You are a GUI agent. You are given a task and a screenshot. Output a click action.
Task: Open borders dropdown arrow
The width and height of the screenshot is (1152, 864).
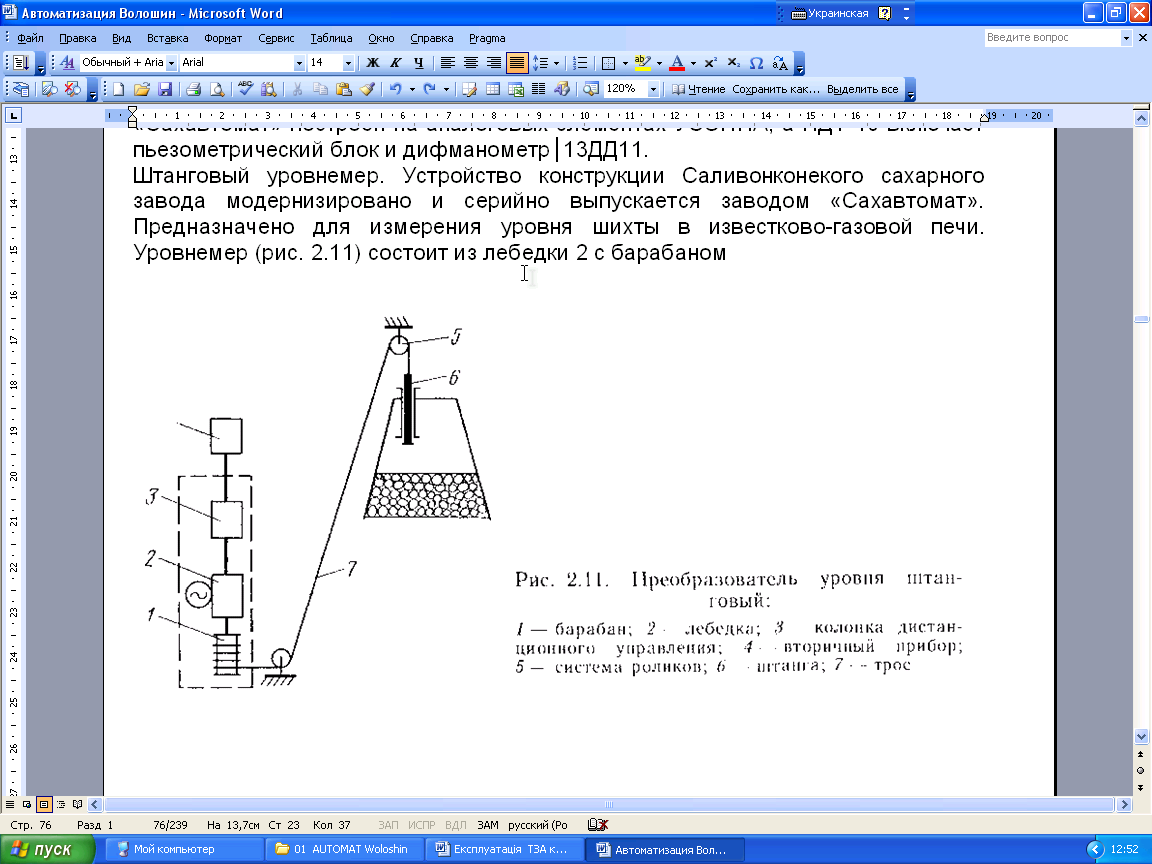click(x=625, y=63)
